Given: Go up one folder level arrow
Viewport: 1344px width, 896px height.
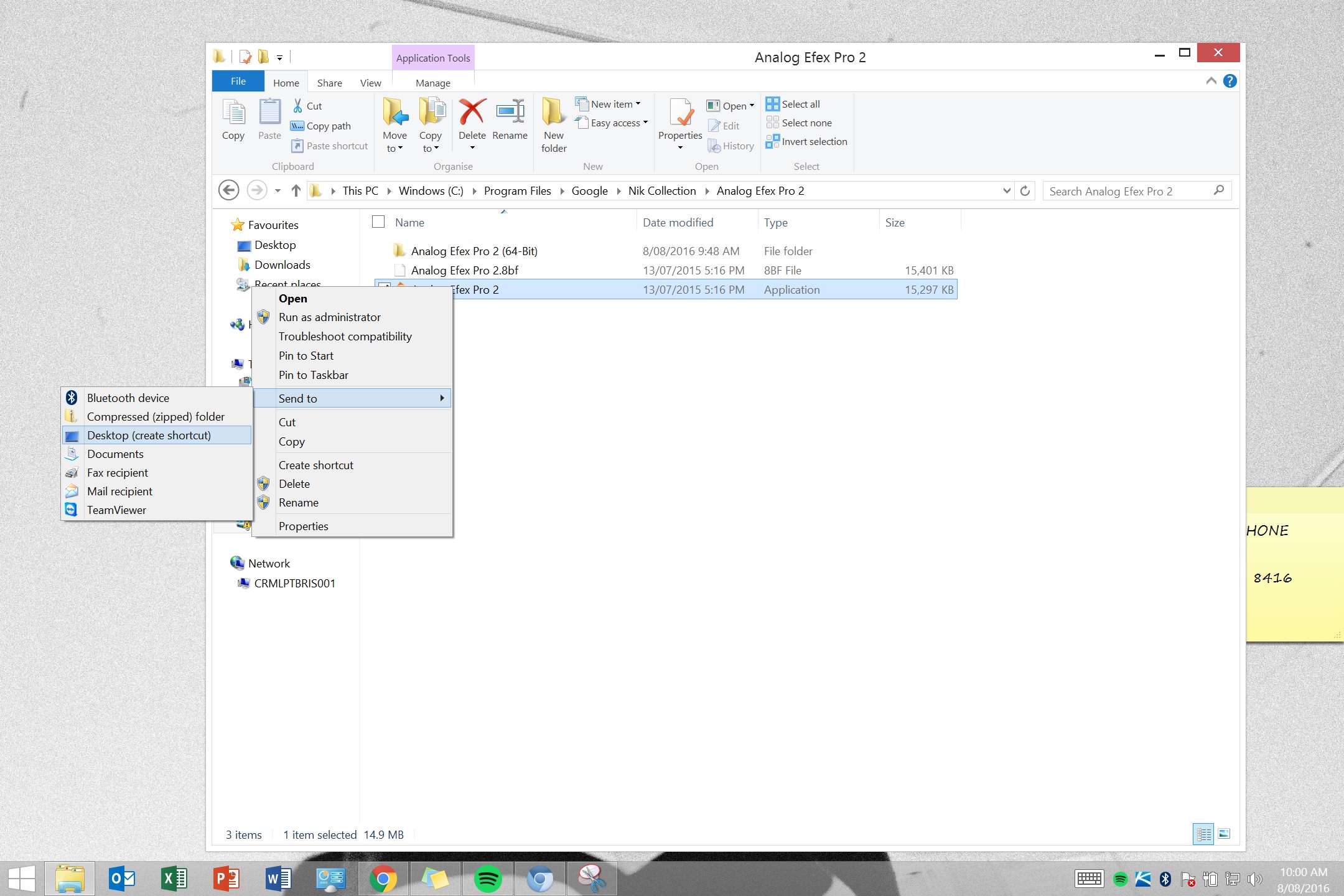Looking at the screenshot, I should tap(296, 190).
